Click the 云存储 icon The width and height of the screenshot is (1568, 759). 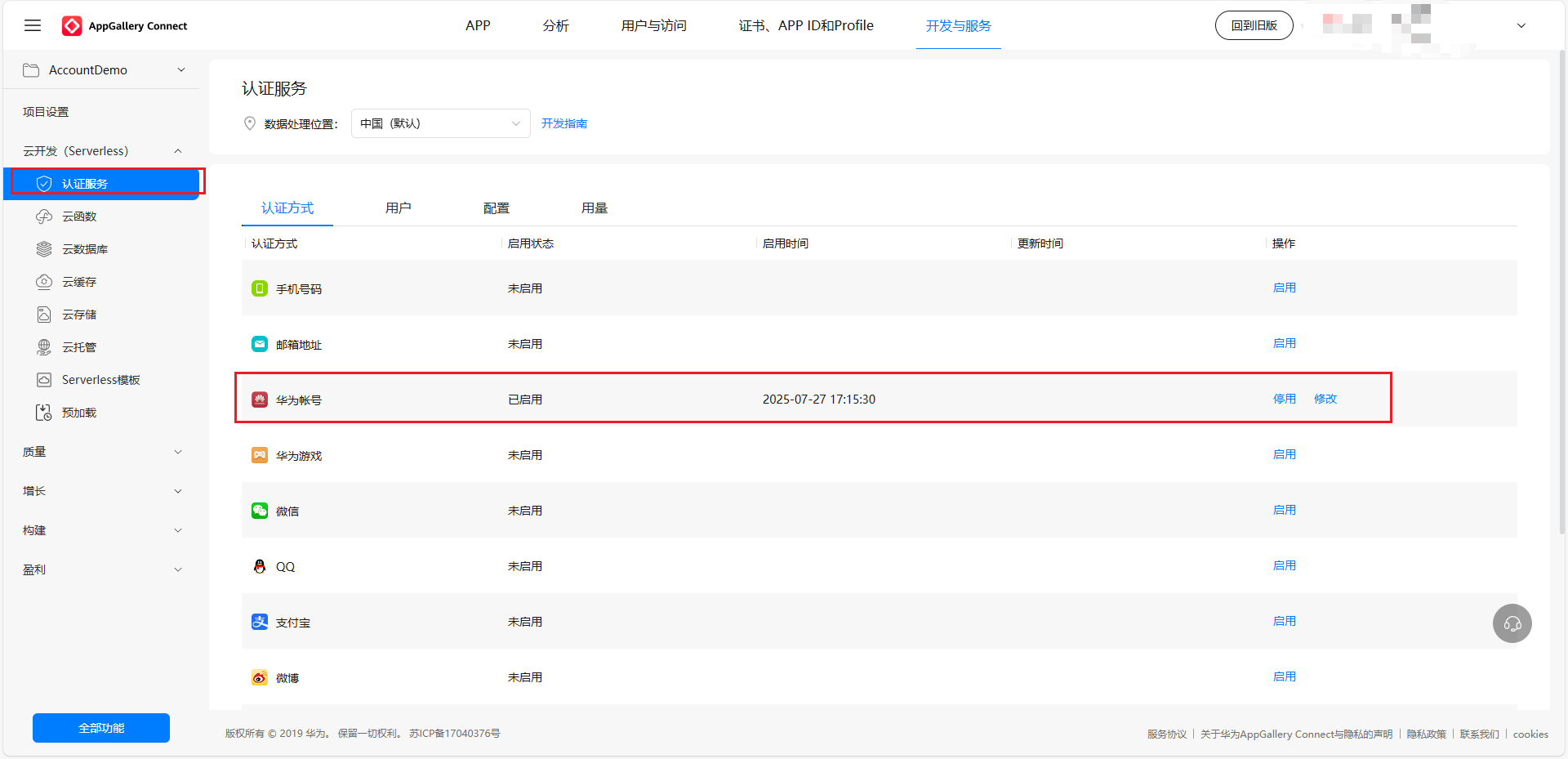[44, 315]
